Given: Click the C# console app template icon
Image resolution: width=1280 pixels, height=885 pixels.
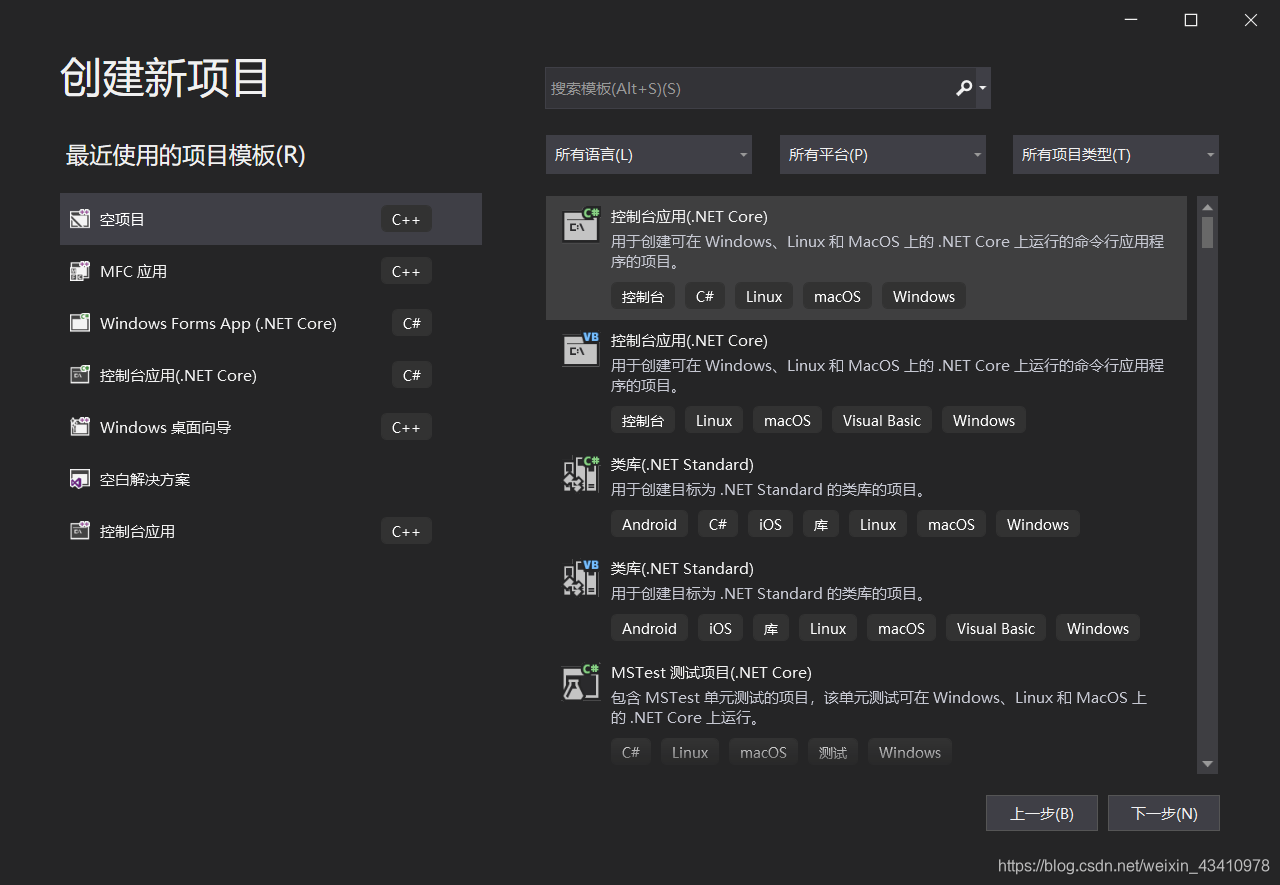Looking at the screenshot, I should coord(581,226).
